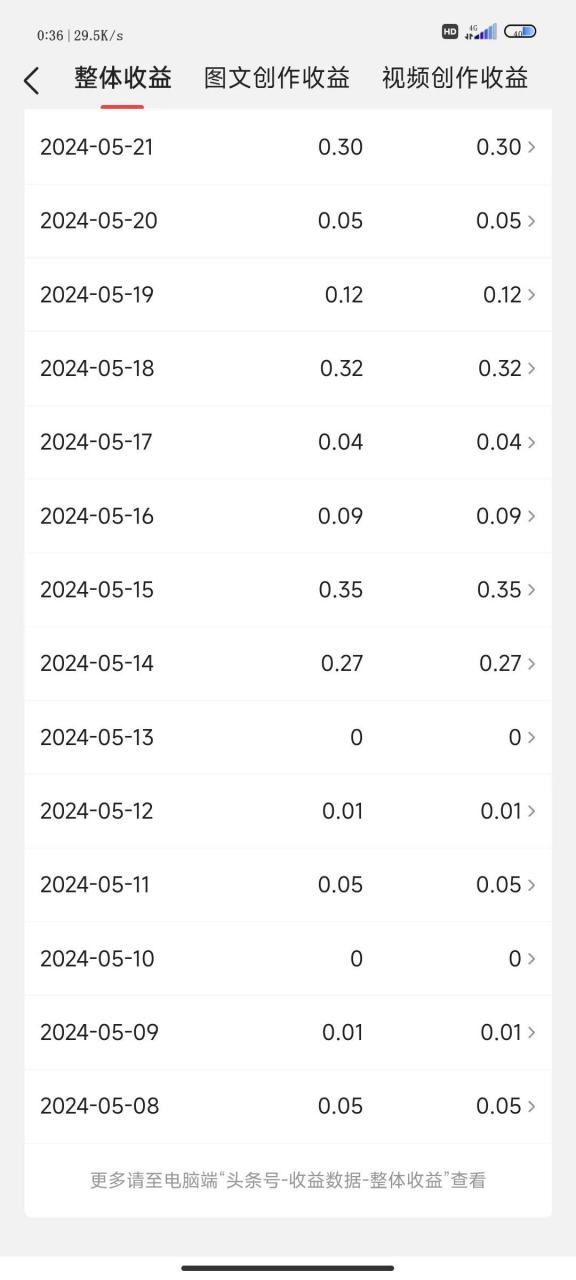Image resolution: width=576 pixels, height=1280 pixels.
Task: Open the 2024-05-20 earnings row
Action: click(288, 221)
